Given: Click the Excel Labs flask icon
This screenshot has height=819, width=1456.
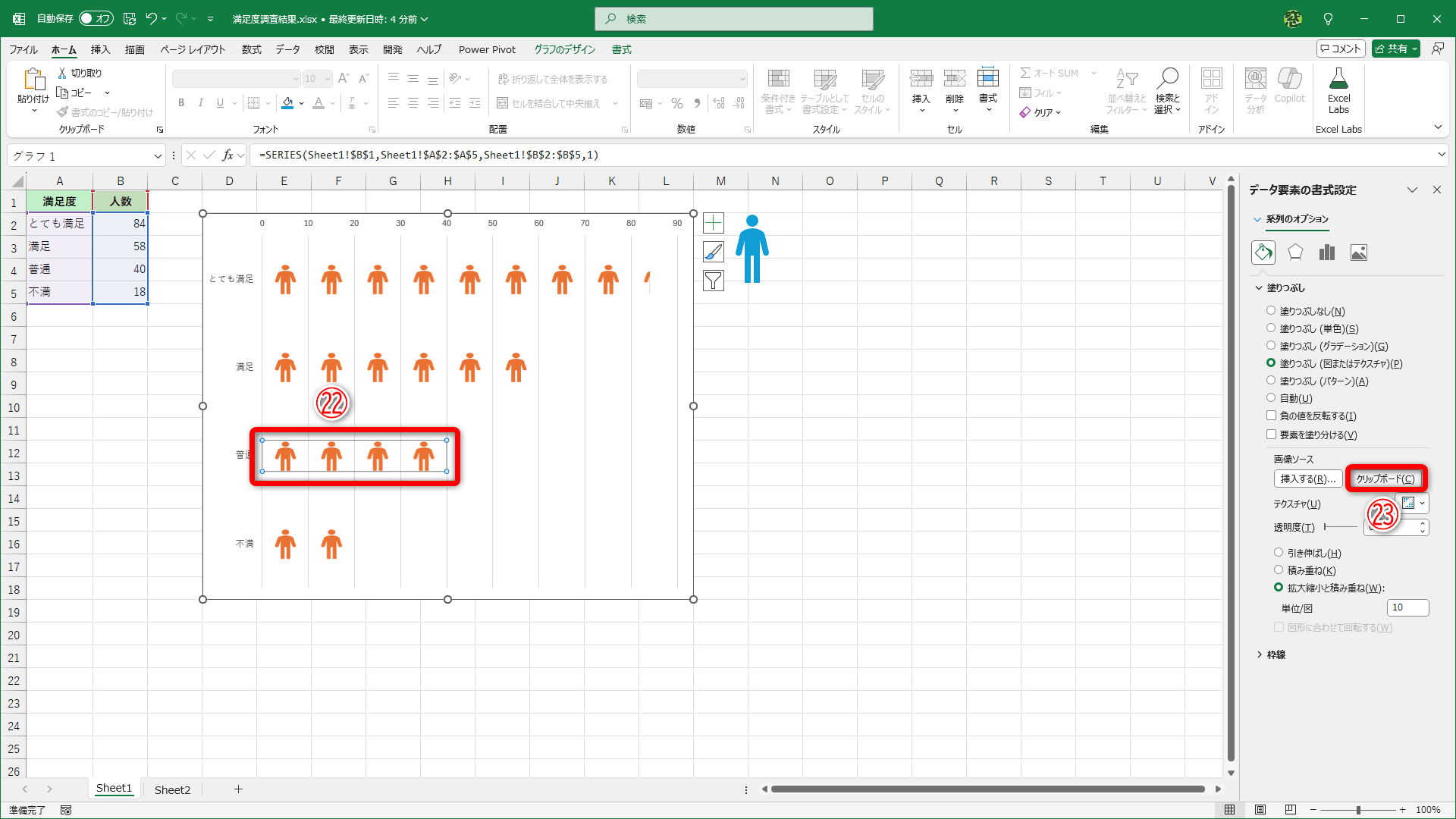Looking at the screenshot, I should point(1338,79).
